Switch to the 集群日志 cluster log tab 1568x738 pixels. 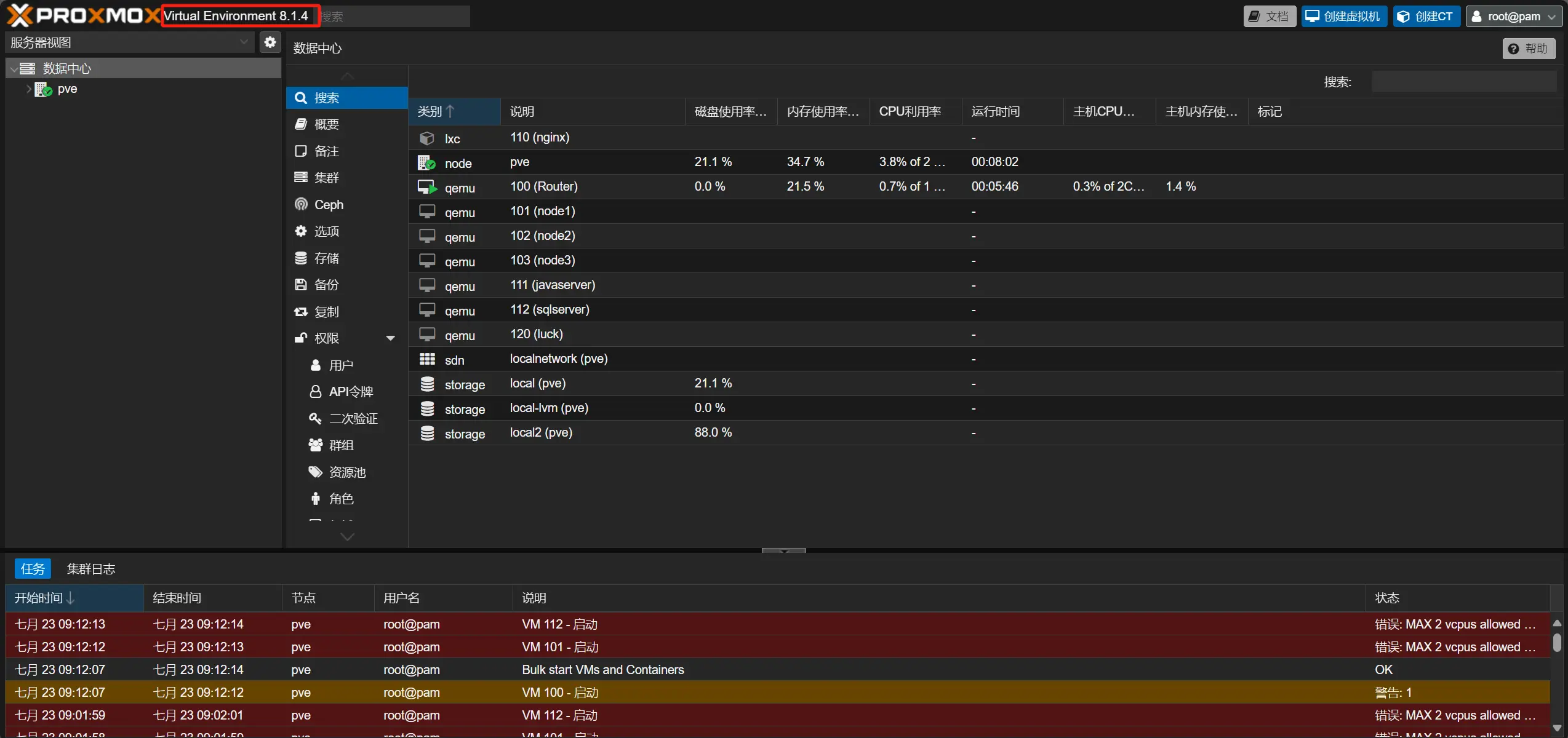pos(91,569)
